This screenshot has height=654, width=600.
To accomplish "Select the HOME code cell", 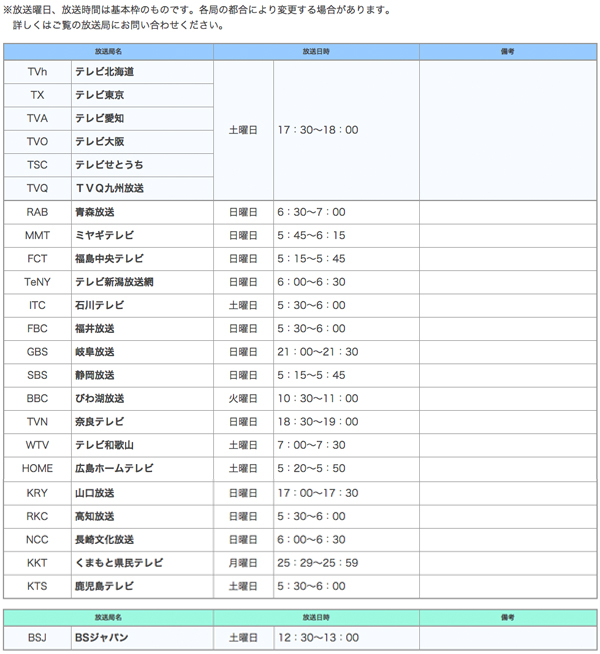I will click(x=38, y=469).
